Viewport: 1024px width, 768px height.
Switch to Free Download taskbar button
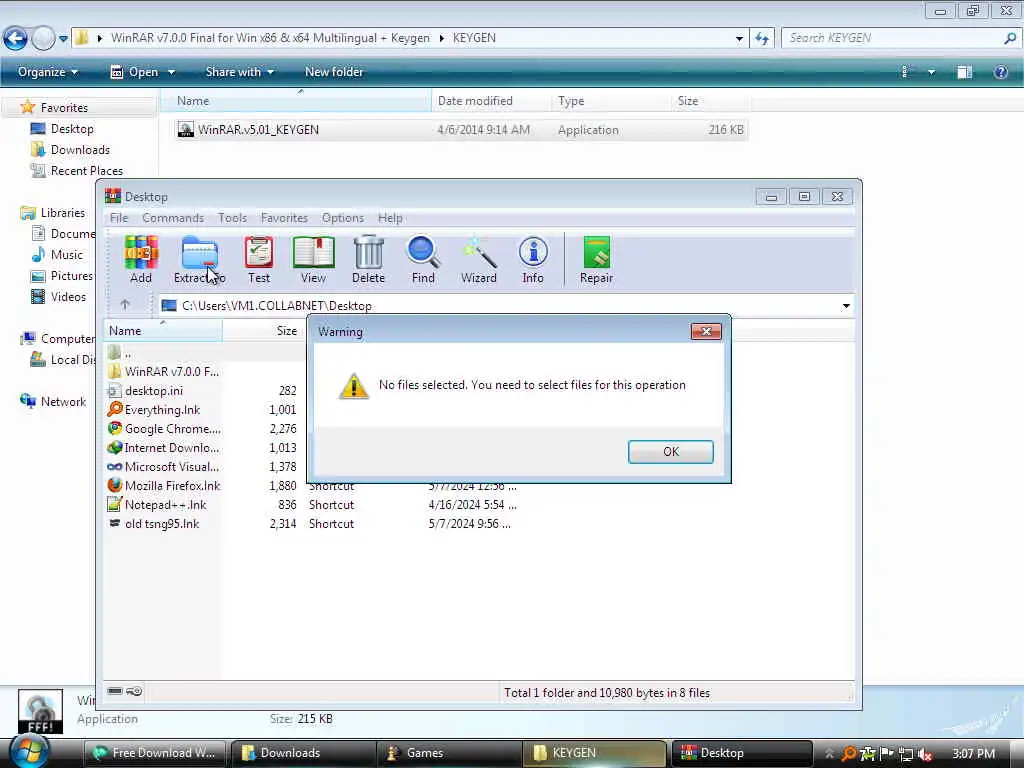[x=155, y=753]
